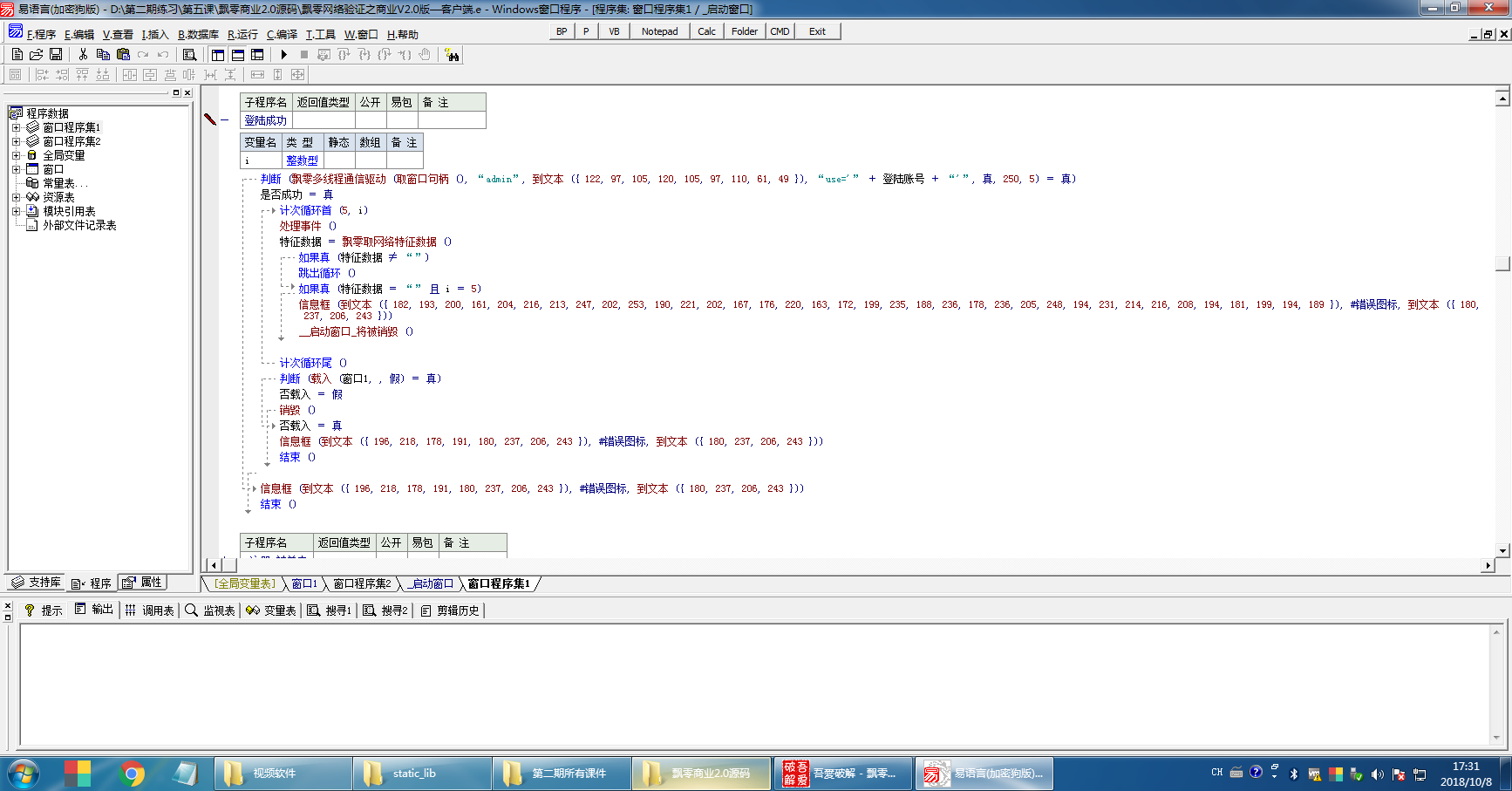The image size is (1512, 791).
Task: Click the CMD button
Action: pos(780,31)
